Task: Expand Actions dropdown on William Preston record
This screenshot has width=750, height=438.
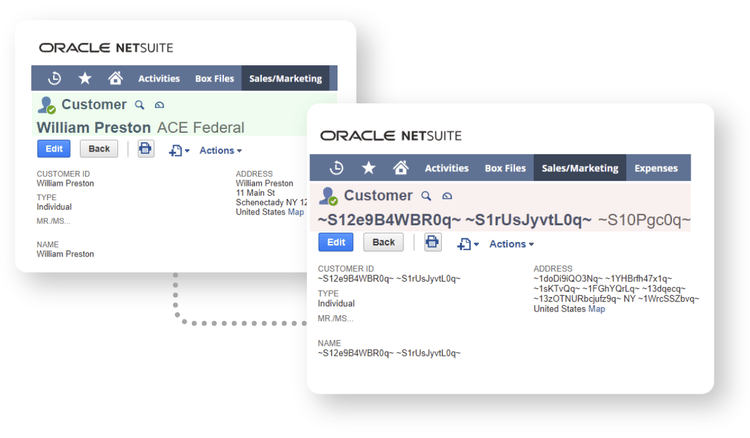Action: click(x=221, y=151)
